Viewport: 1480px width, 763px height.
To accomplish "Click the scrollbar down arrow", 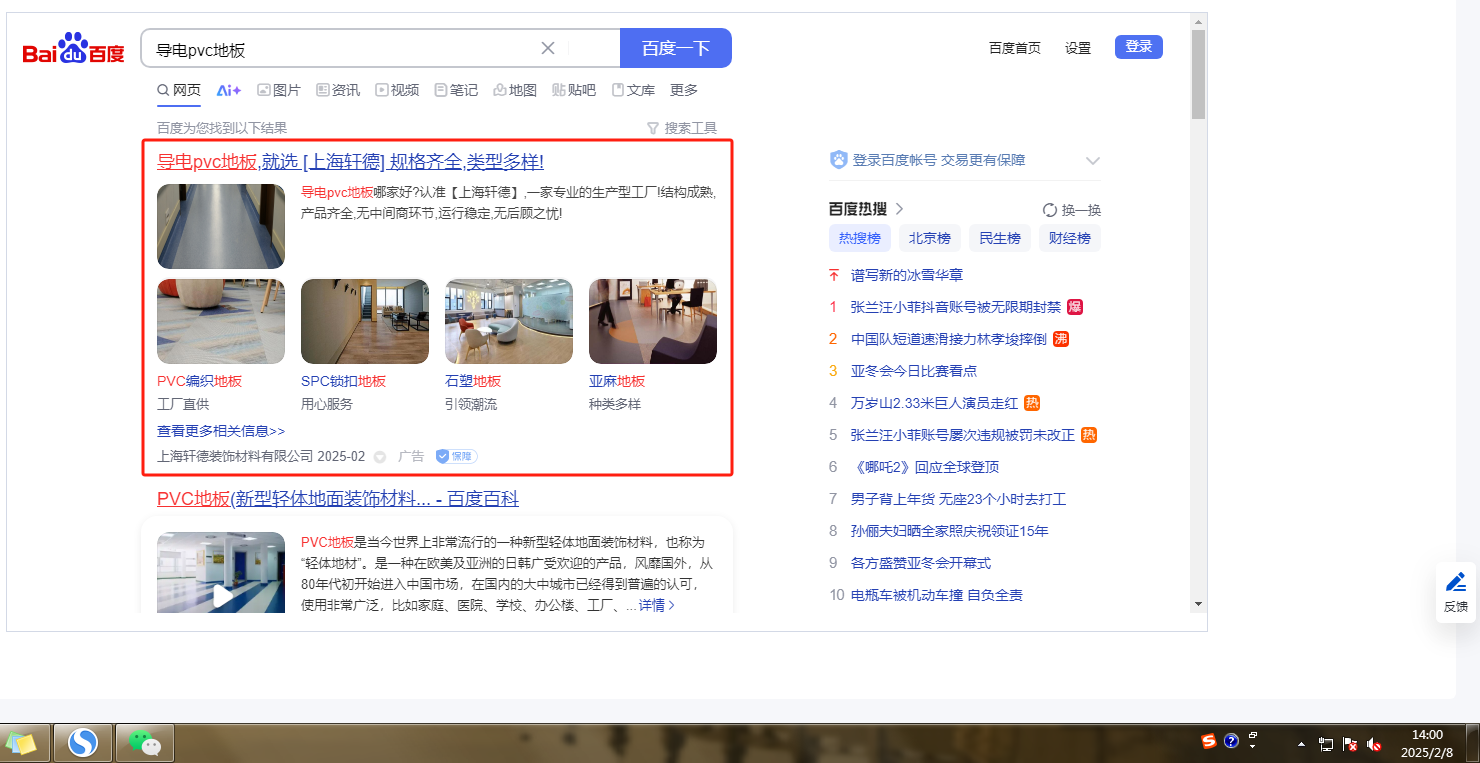I will 1198,603.
